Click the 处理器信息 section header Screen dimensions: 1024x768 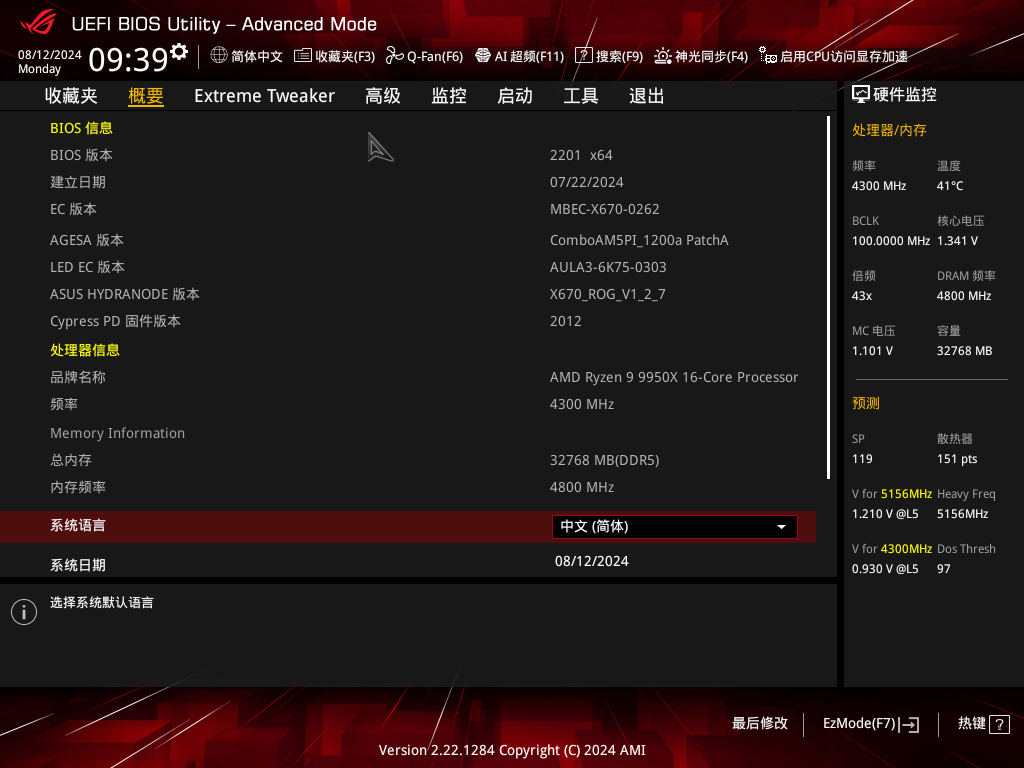coord(85,350)
